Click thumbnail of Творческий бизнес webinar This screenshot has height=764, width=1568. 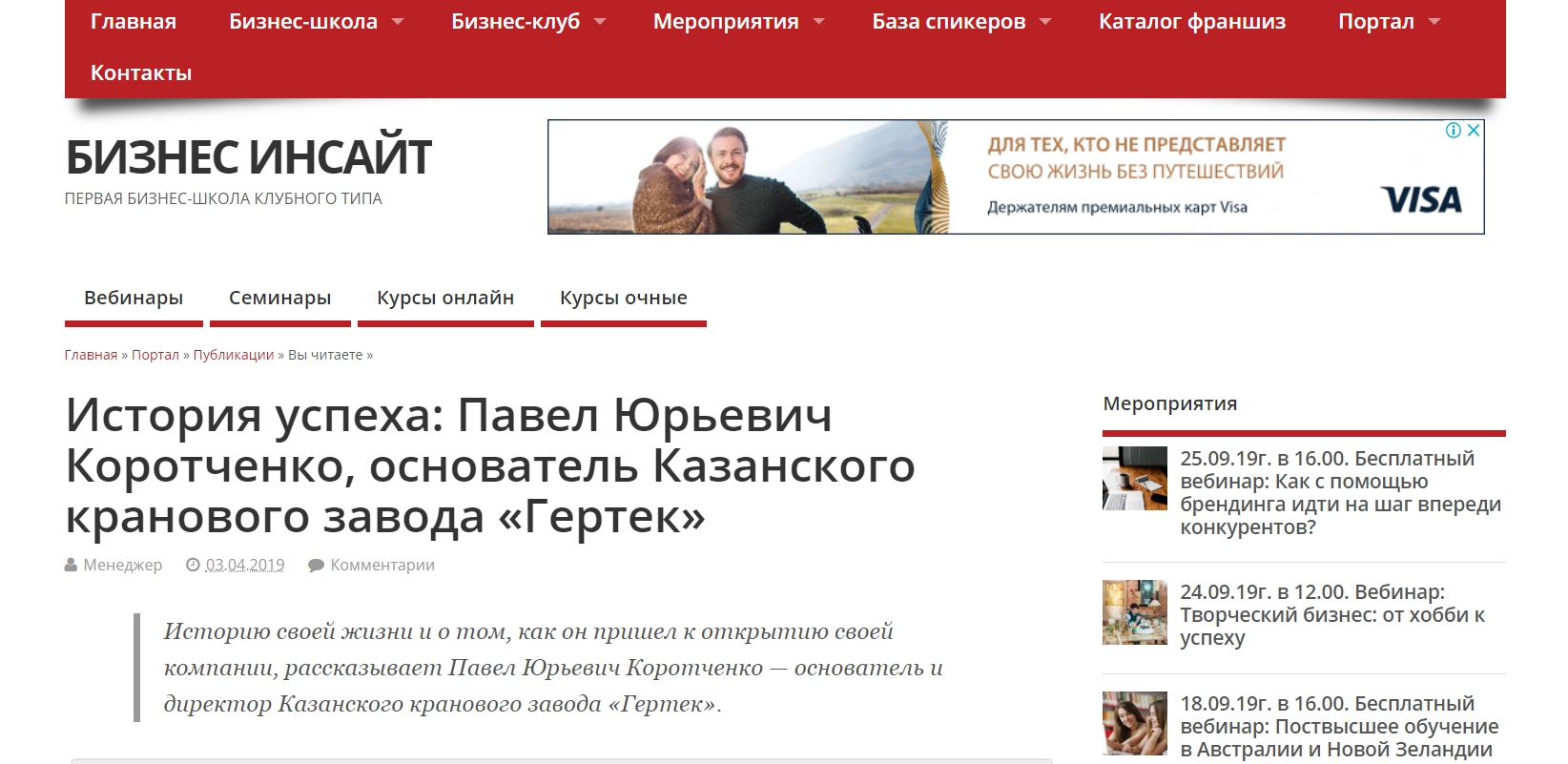point(1134,612)
